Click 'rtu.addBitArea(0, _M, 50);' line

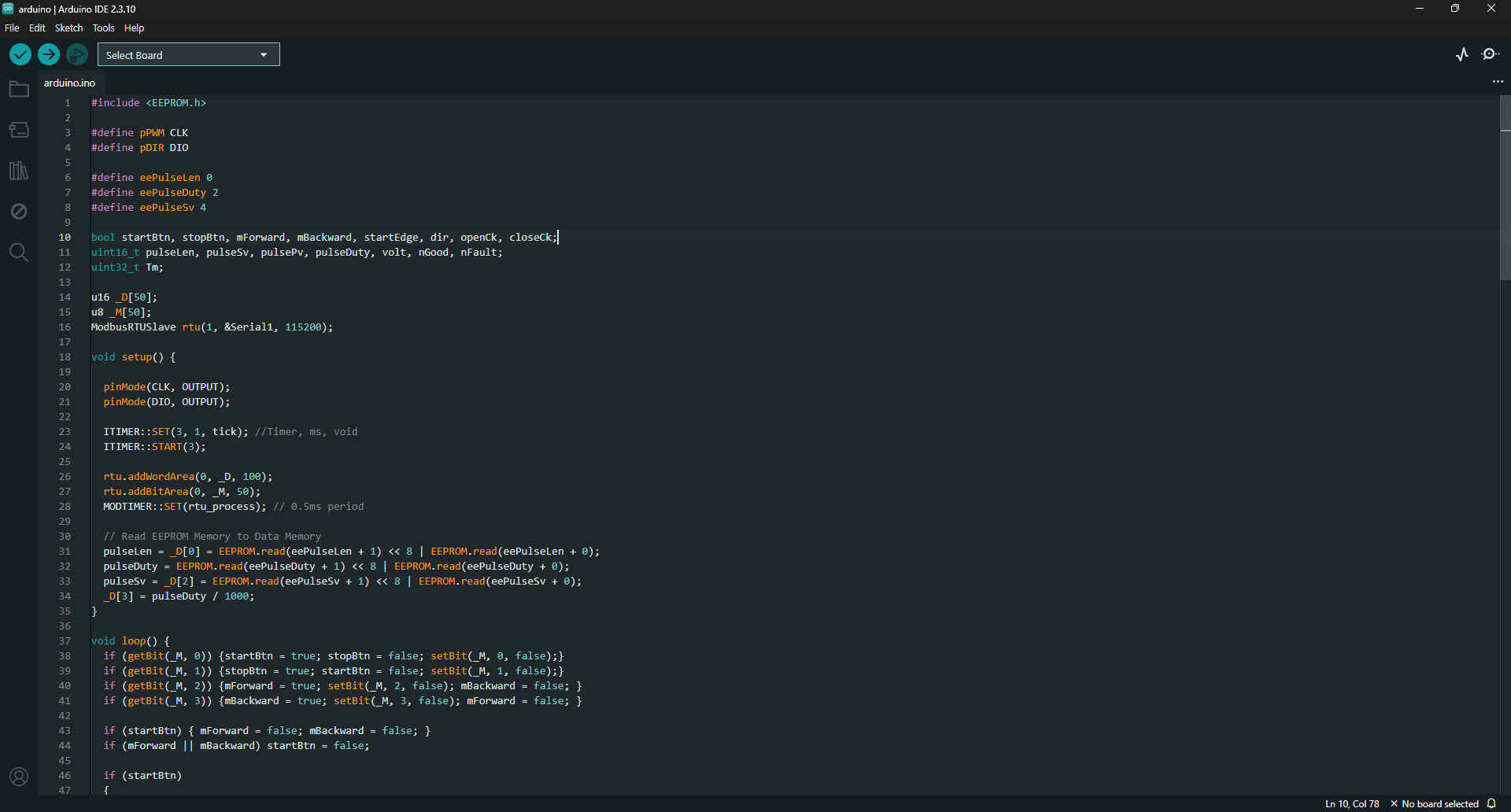[x=182, y=492]
